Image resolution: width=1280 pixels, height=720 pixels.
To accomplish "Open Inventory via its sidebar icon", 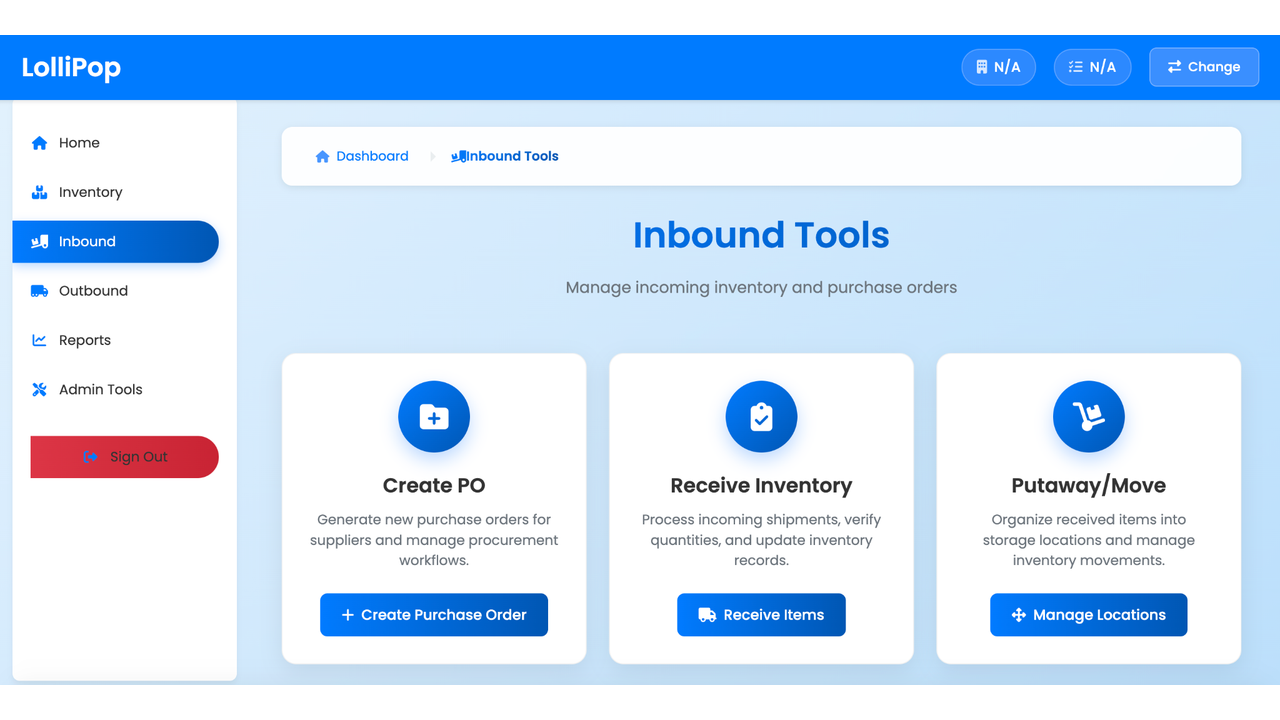I will (38, 192).
